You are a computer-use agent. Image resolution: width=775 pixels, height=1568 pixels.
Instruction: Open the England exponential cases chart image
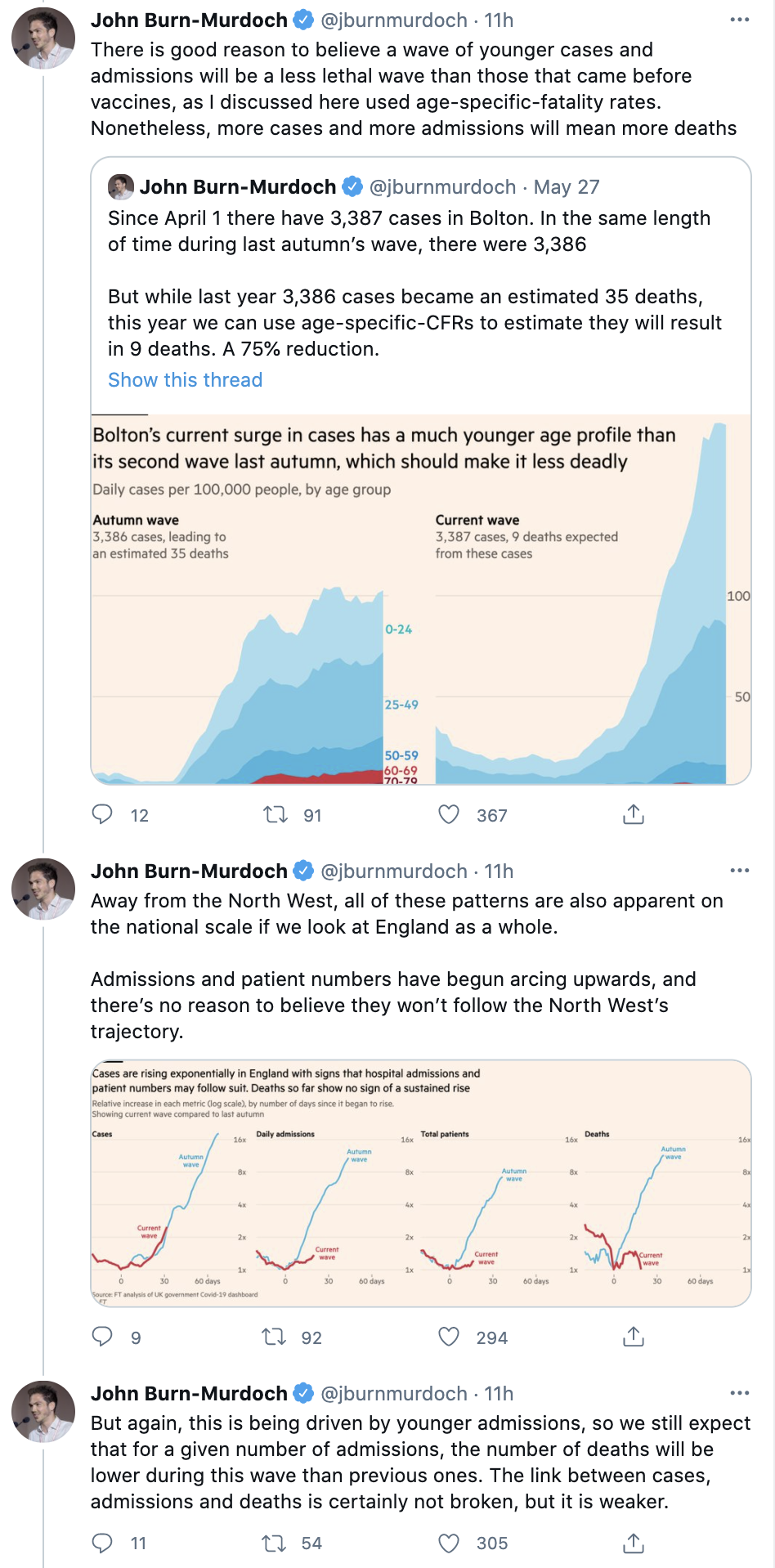point(420,1183)
